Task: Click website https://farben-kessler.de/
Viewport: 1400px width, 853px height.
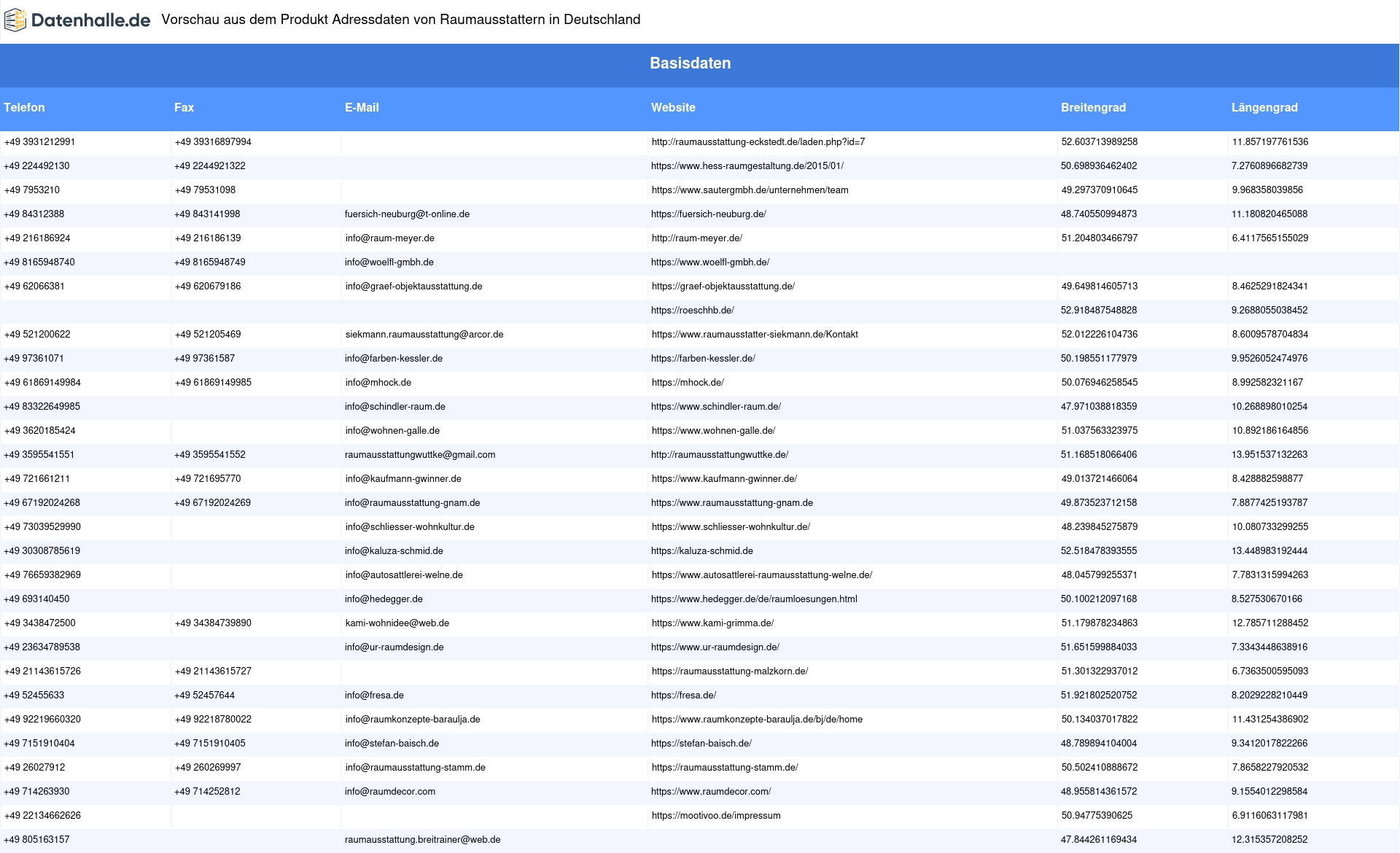Action: coord(703,359)
